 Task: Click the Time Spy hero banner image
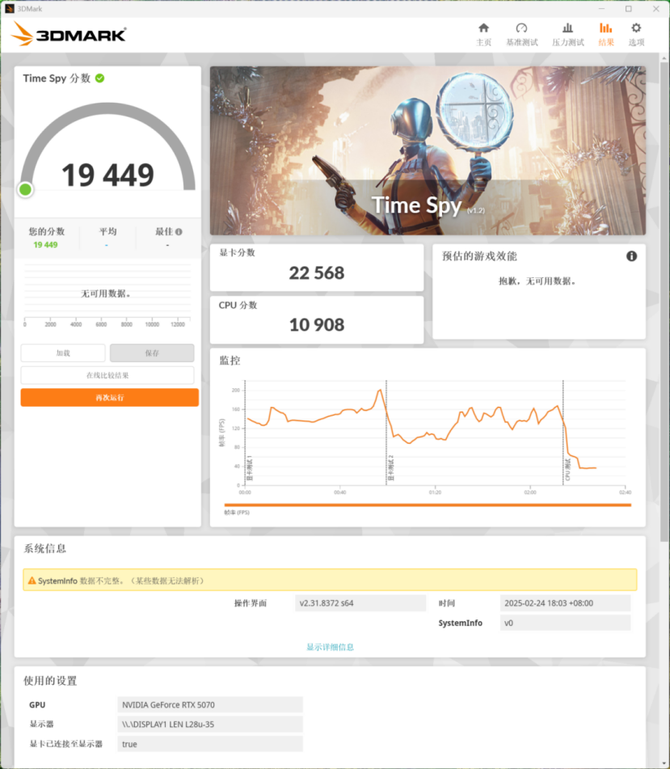428,151
